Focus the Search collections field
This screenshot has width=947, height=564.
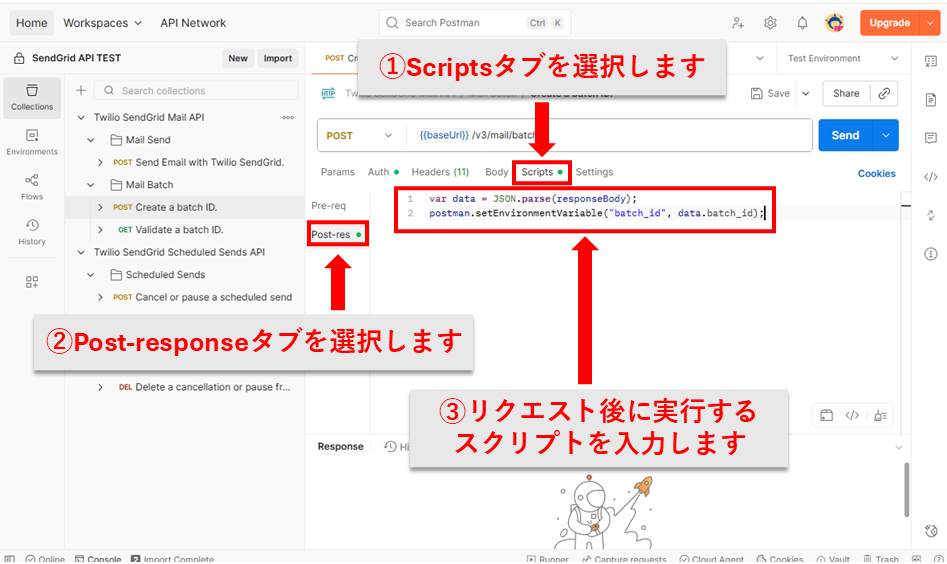coord(196,91)
